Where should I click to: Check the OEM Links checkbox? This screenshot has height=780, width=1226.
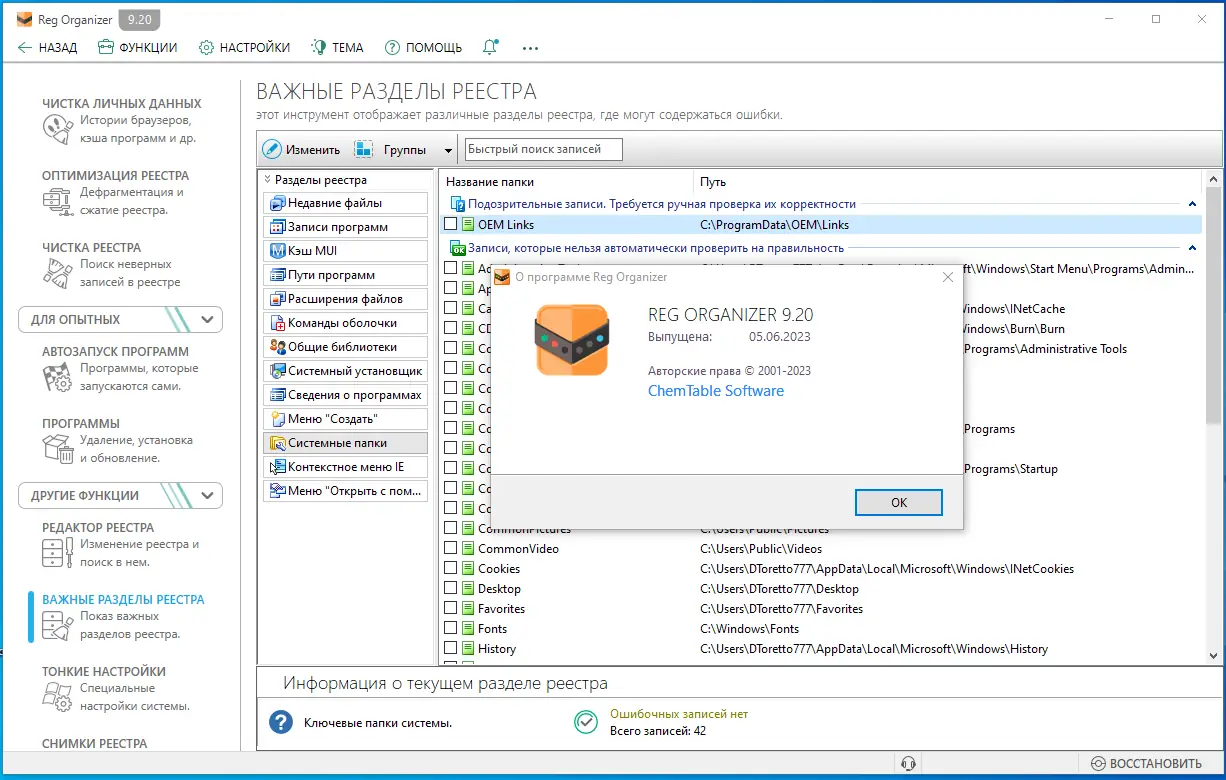pyautogui.click(x=450, y=225)
